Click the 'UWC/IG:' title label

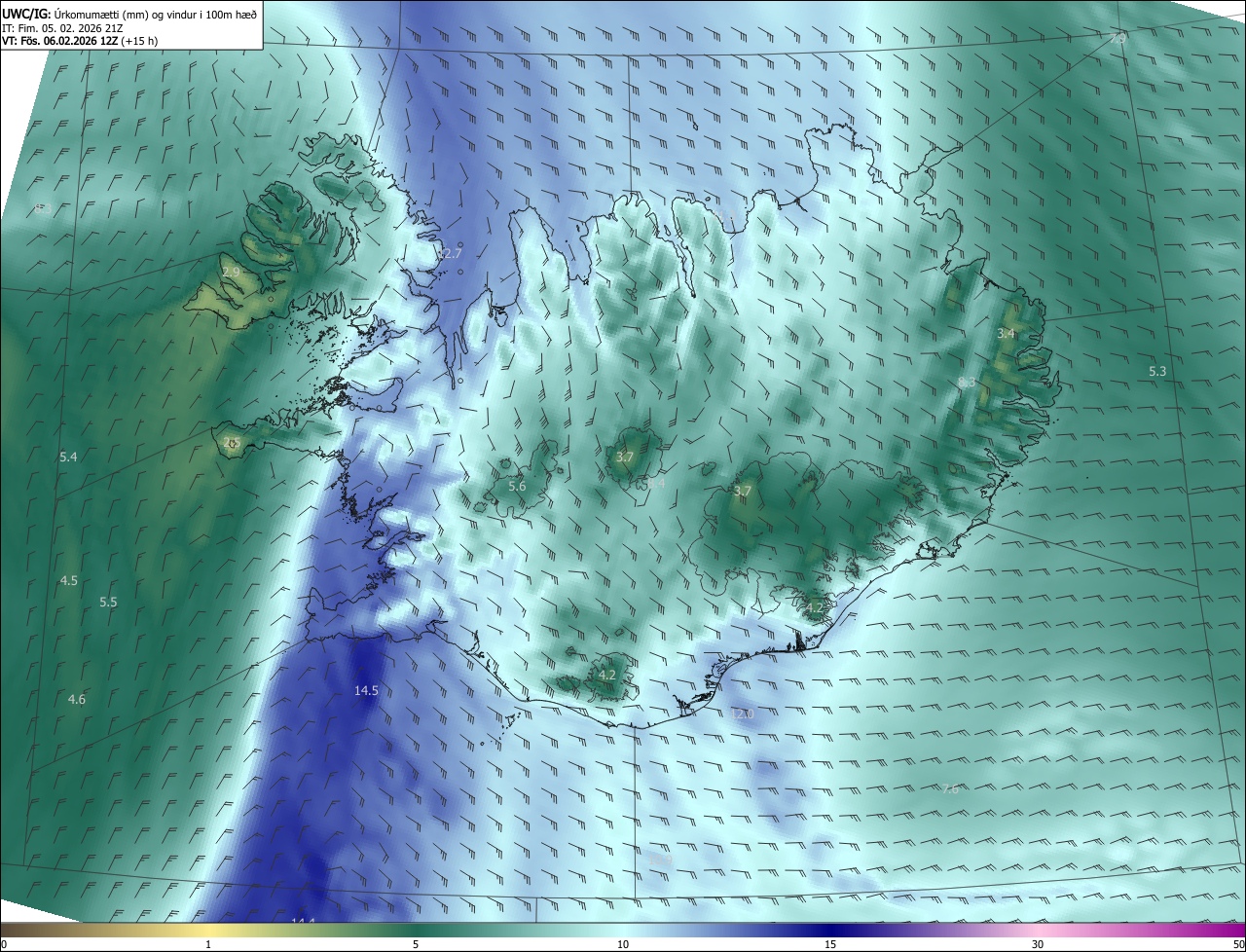click(26, 14)
